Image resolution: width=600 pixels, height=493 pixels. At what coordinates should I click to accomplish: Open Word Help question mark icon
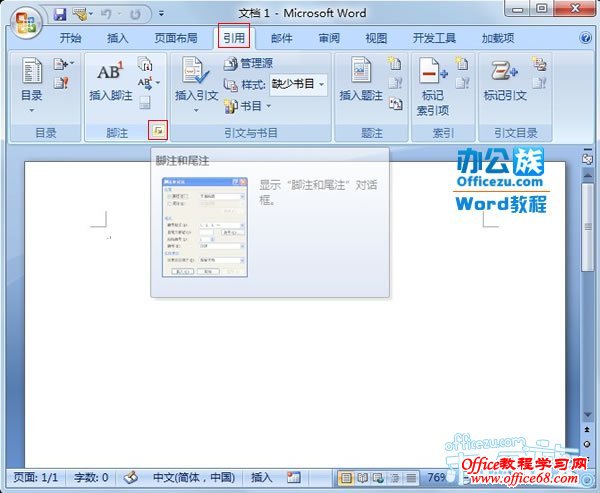[585, 38]
